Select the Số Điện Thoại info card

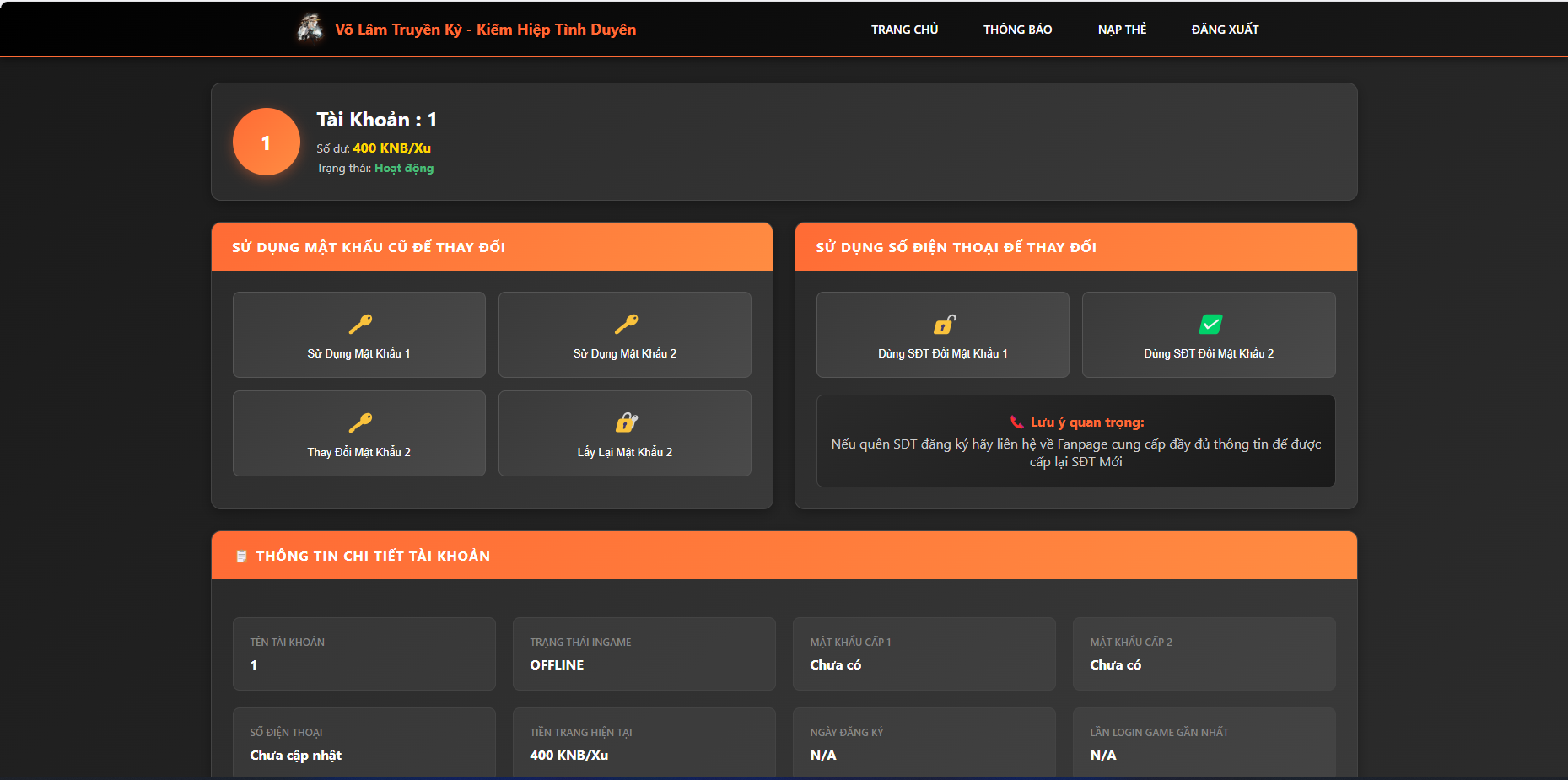point(364,743)
